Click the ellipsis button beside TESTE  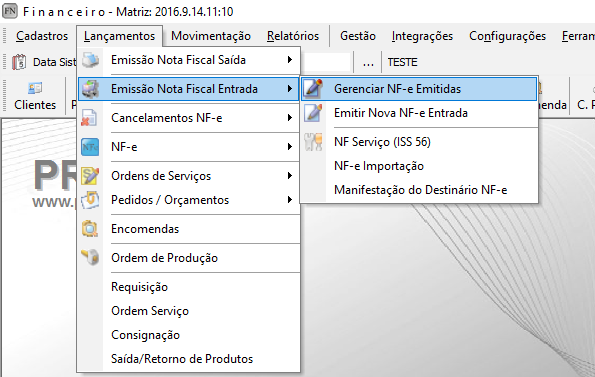[368, 62]
